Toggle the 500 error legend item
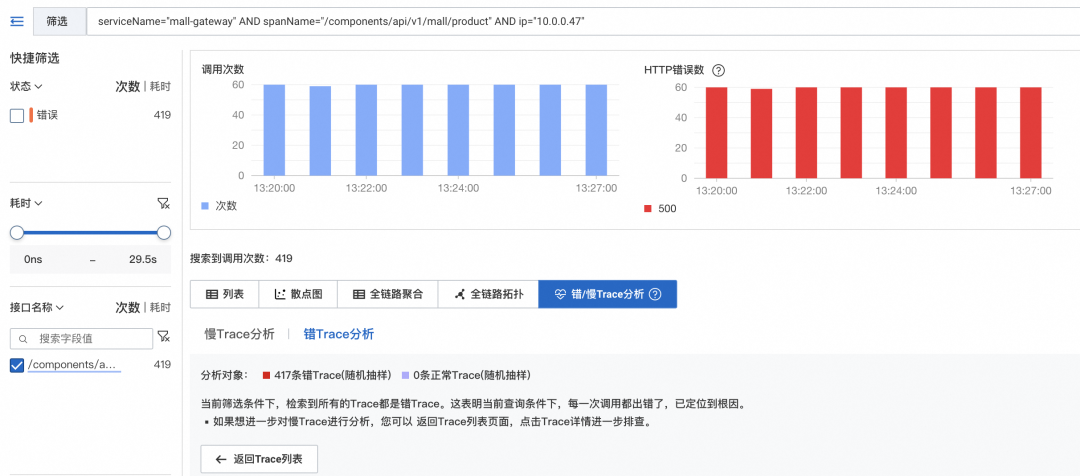This screenshot has width=1080, height=476. coord(660,208)
